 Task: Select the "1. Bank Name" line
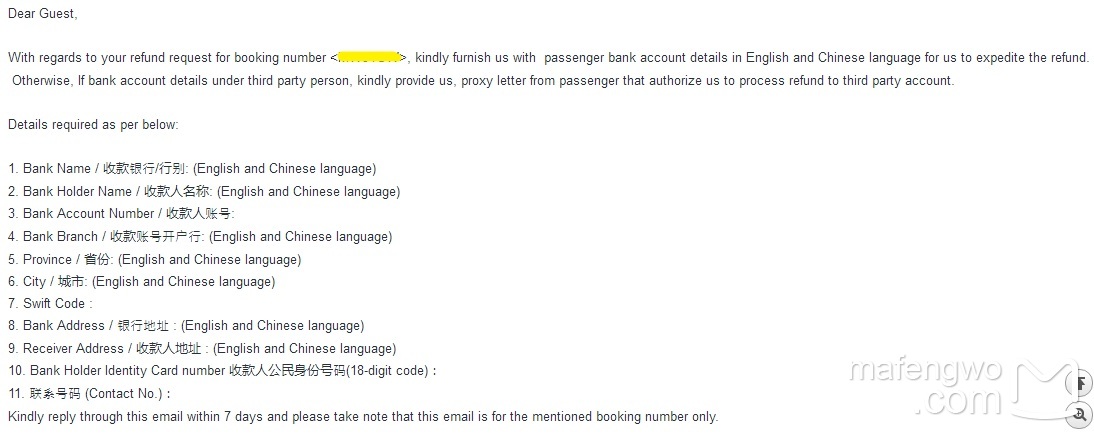pos(192,169)
